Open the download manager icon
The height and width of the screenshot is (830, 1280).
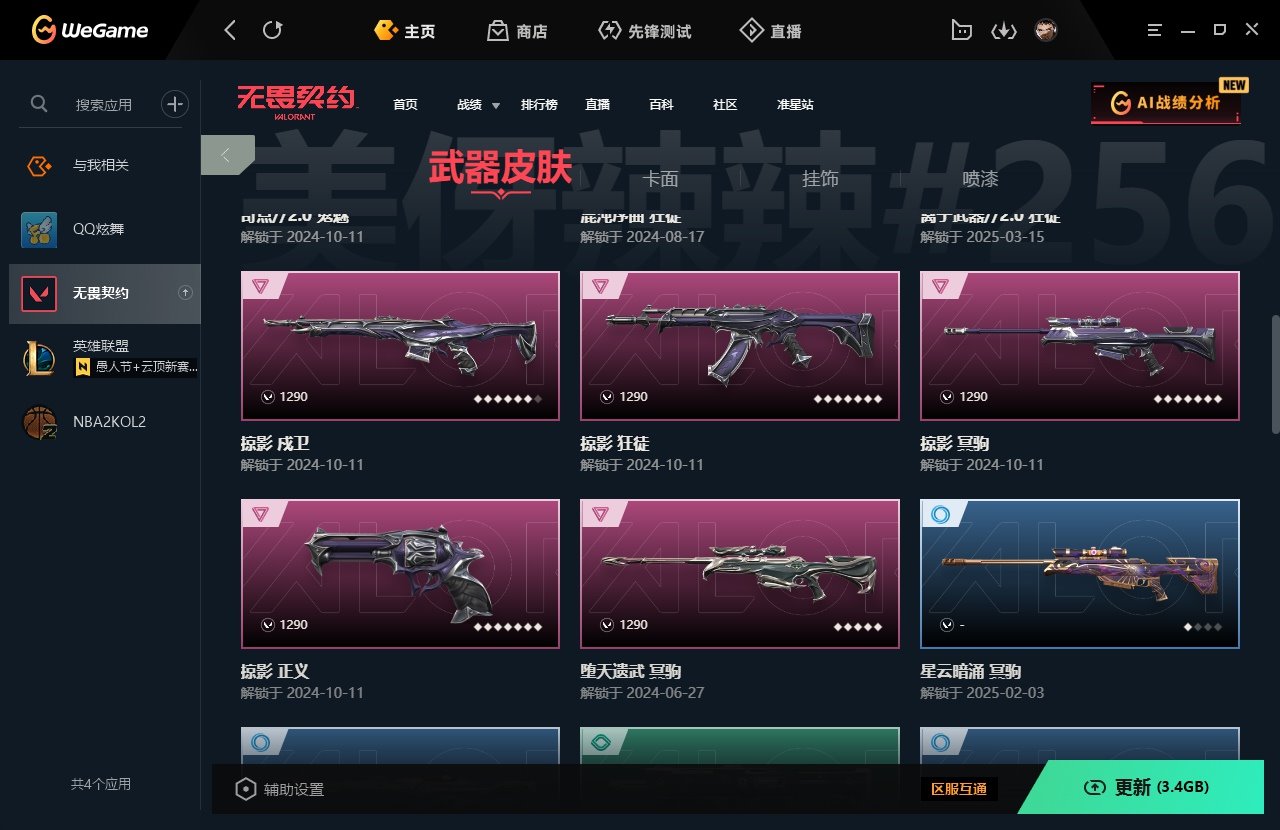[1003, 31]
